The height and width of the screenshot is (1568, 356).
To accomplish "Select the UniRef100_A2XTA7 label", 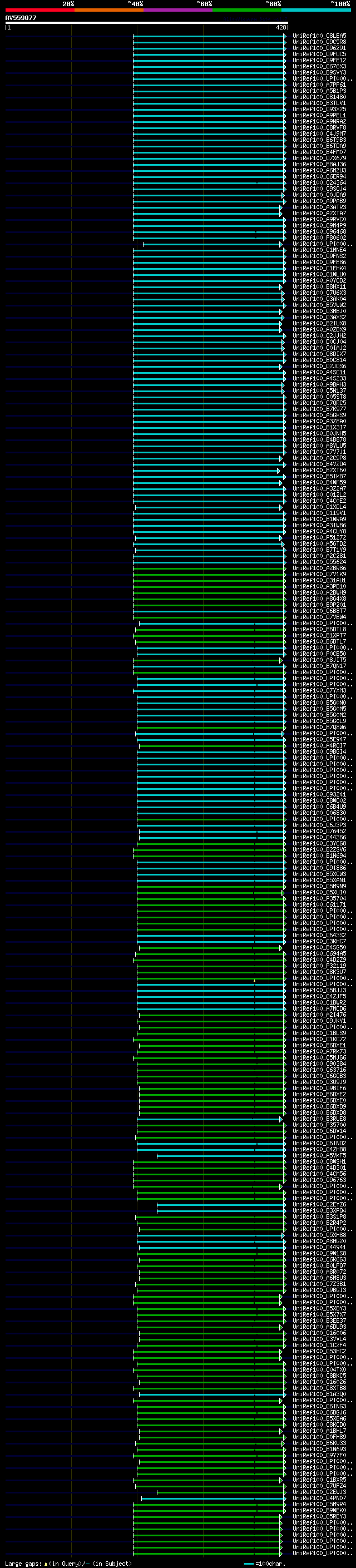I will pos(319,213).
